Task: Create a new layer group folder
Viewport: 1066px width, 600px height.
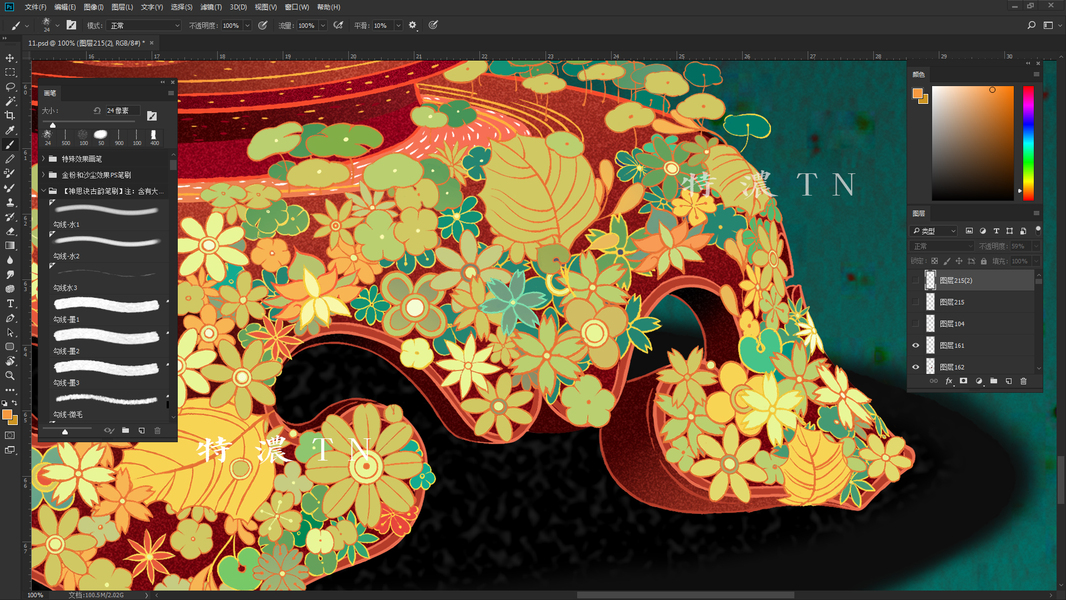Action: point(993,381)
